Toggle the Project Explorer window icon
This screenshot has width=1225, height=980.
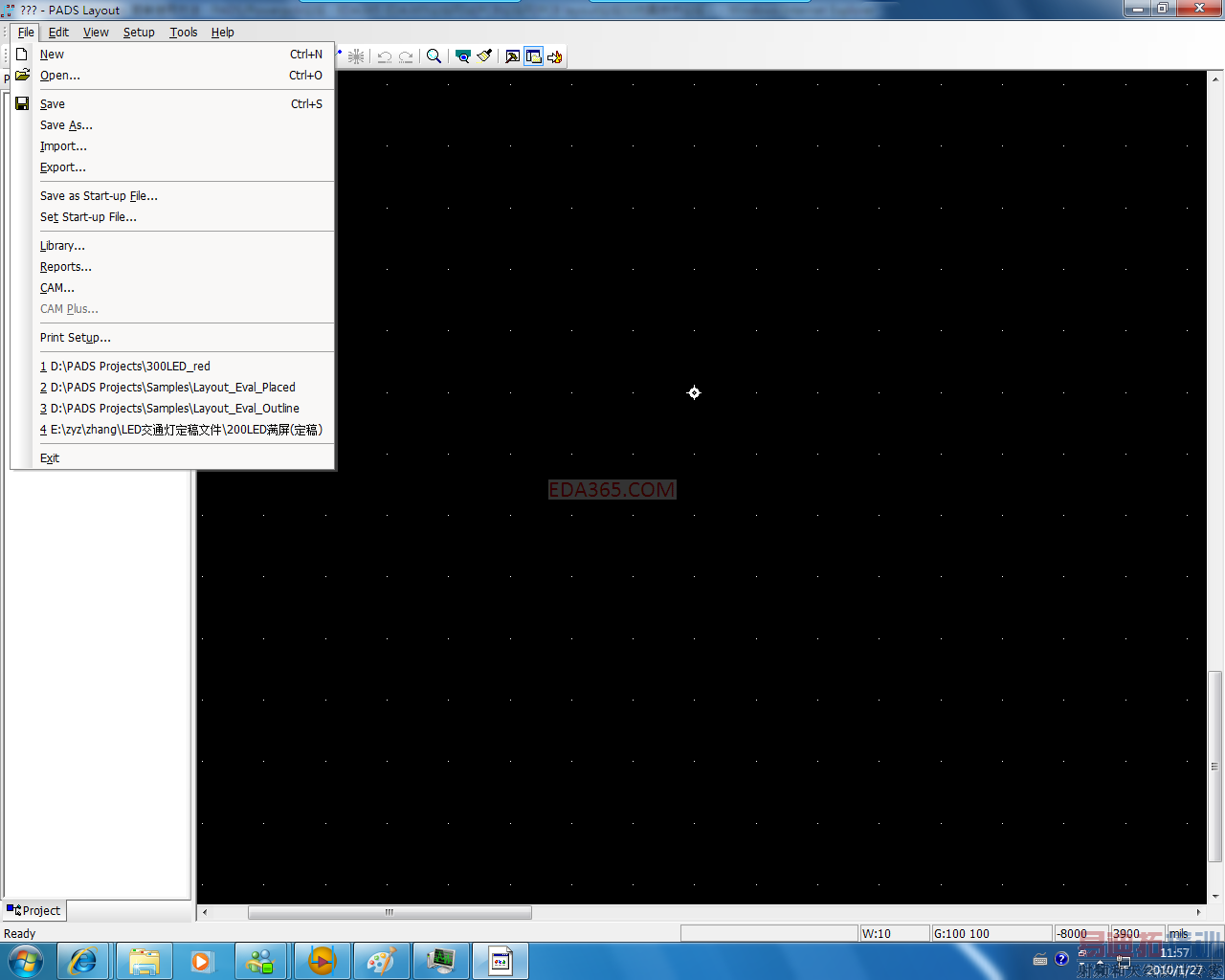pos(534,56)
